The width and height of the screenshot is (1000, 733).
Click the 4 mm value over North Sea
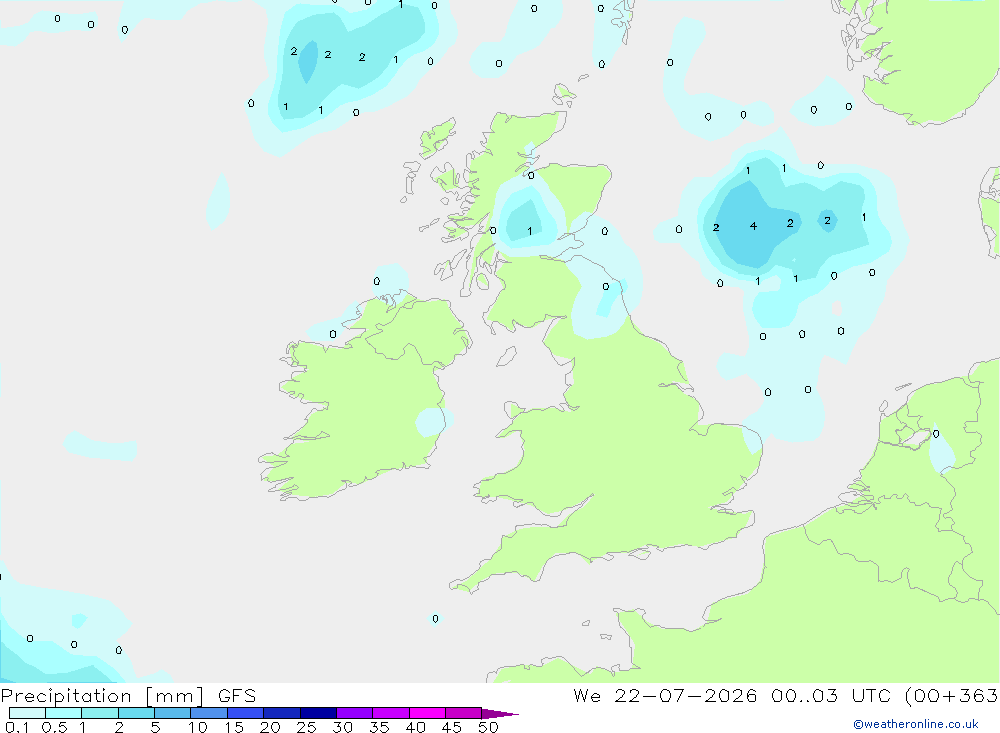pyautogui.click(x=754, y=226)
